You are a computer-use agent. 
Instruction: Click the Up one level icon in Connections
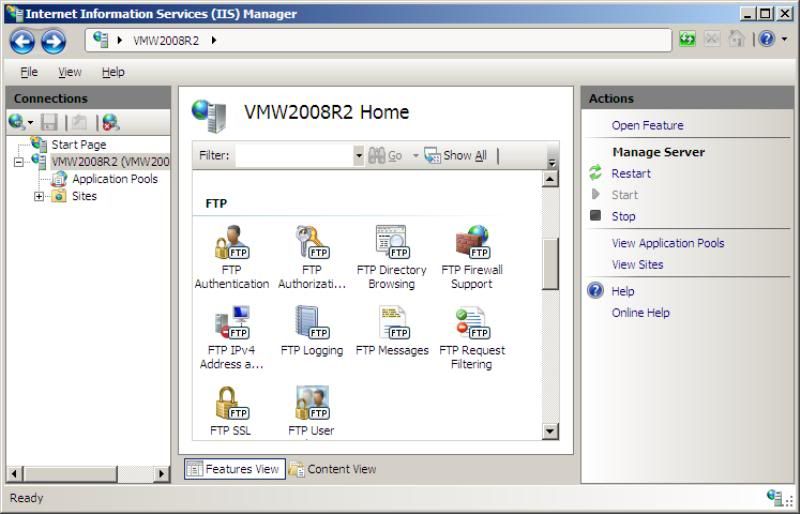(x=79, y=122)
